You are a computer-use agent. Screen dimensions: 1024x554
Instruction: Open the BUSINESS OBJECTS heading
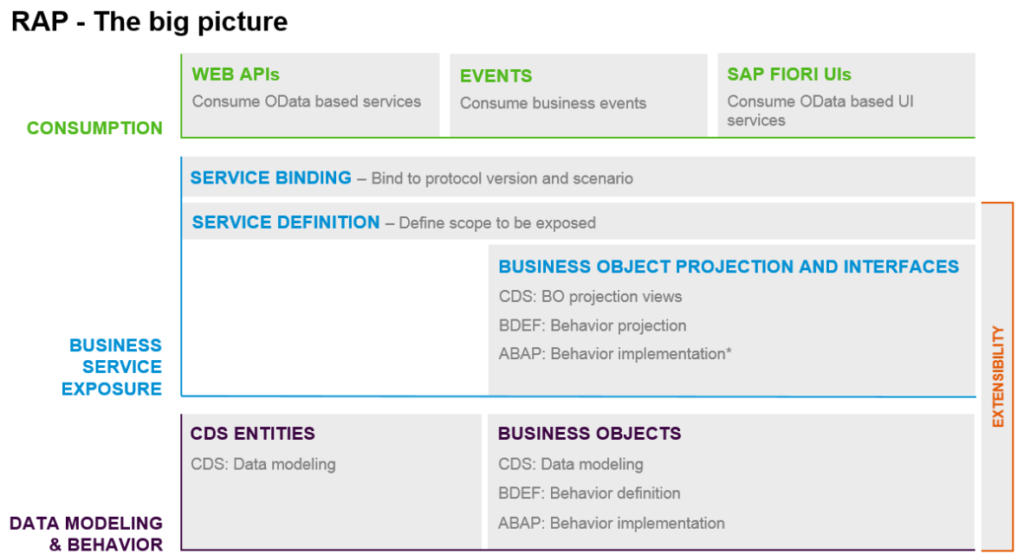pyautogui.click(x=589, y=434)
